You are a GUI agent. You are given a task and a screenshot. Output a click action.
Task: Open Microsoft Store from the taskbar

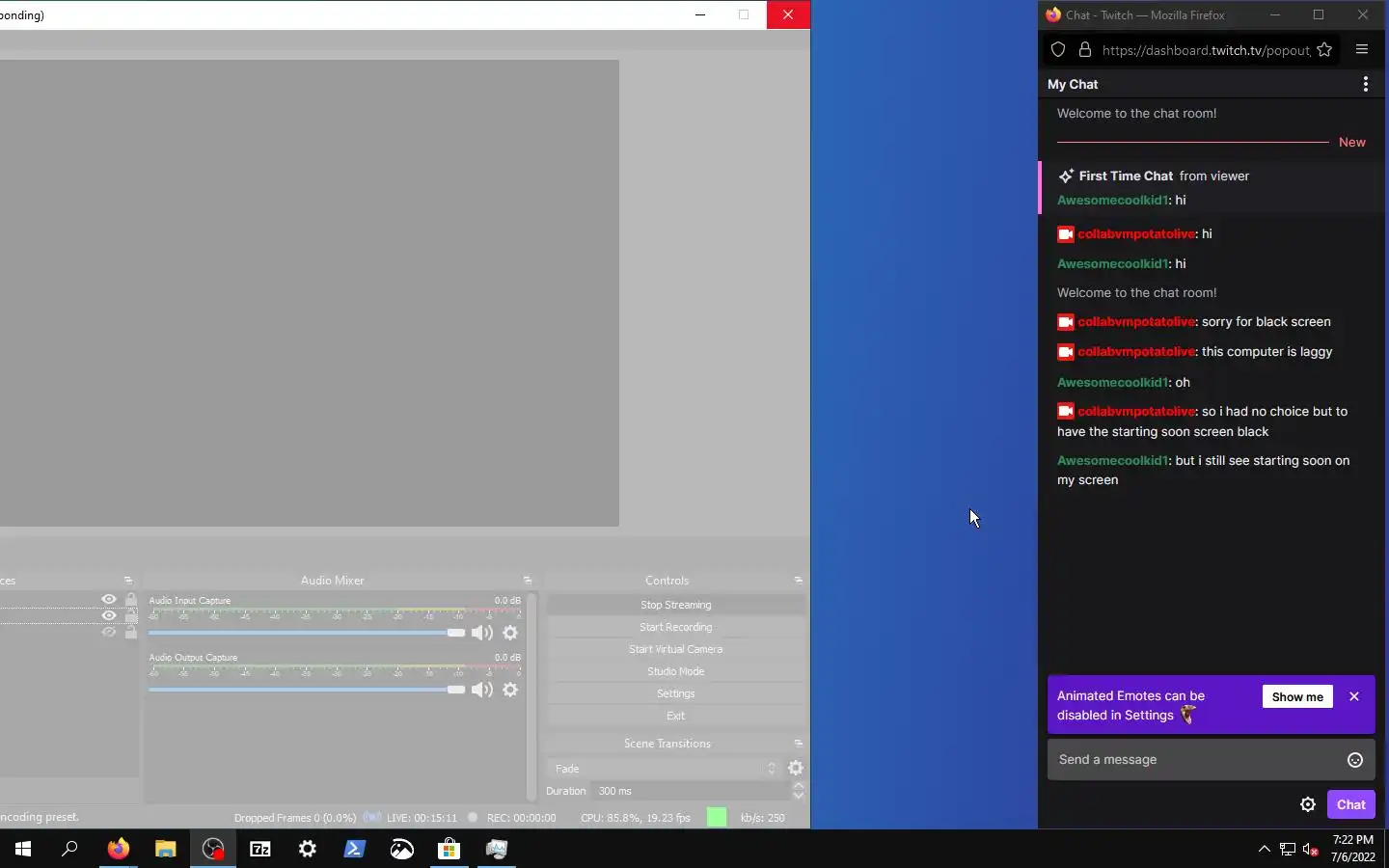pos(449,849)
